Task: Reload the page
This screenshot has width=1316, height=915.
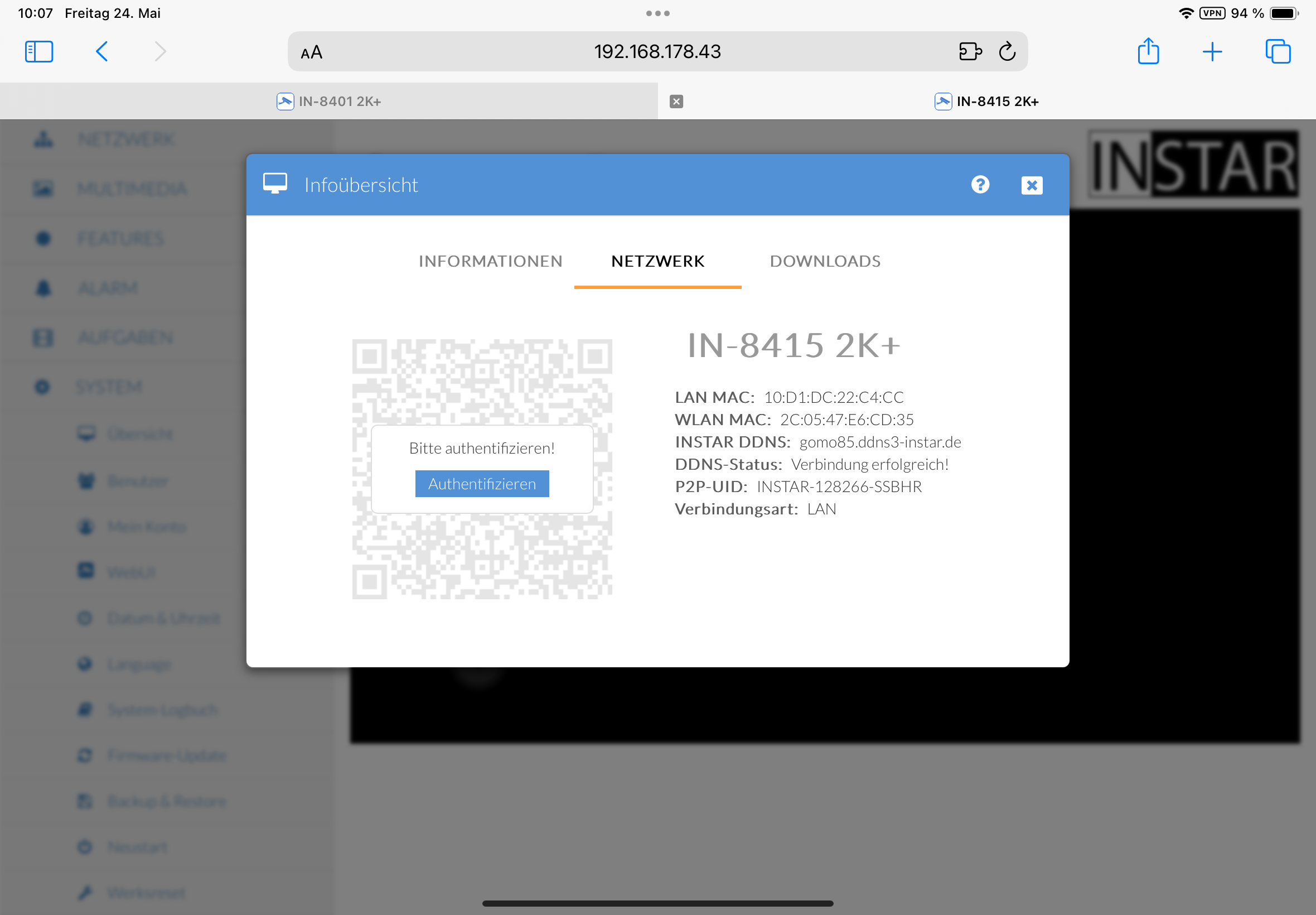Action: click(1007, 51)
